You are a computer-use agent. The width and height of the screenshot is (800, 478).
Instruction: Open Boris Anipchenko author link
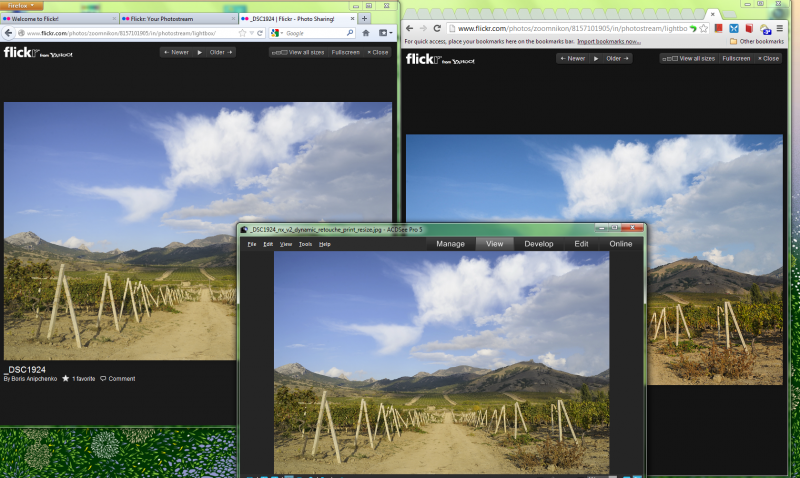point(34,379)
